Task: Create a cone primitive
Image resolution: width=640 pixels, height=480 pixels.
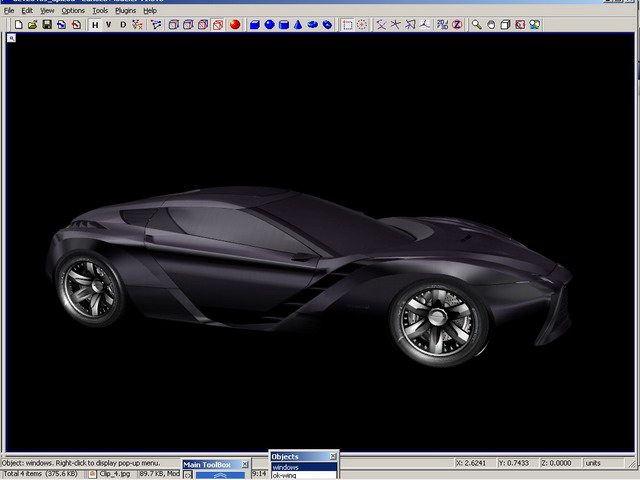Action: coord(298,24)
